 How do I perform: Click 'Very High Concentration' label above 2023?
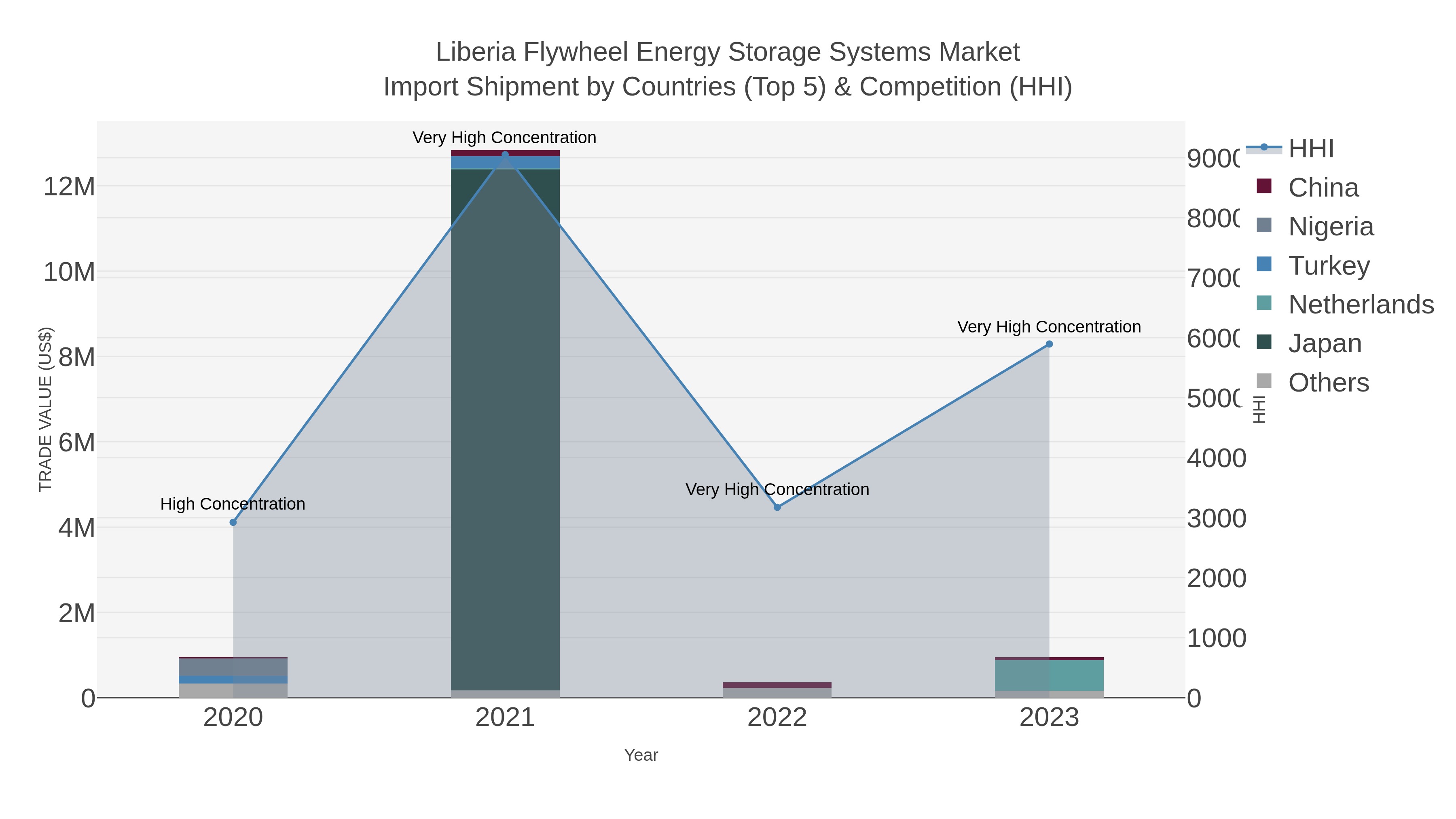tap(1049, 327)
